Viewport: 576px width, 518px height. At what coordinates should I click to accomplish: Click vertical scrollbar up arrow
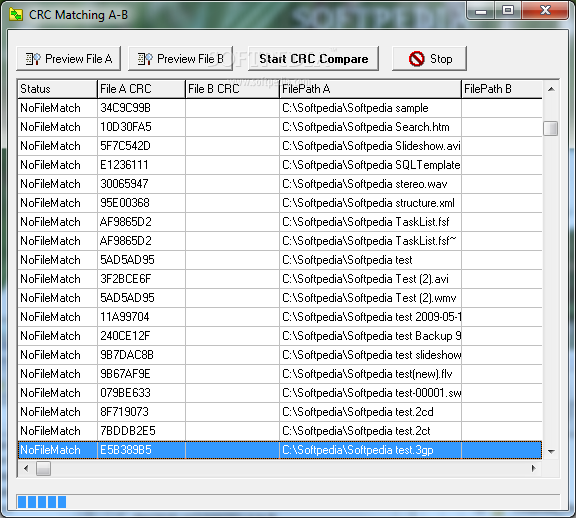coord(551,89)
